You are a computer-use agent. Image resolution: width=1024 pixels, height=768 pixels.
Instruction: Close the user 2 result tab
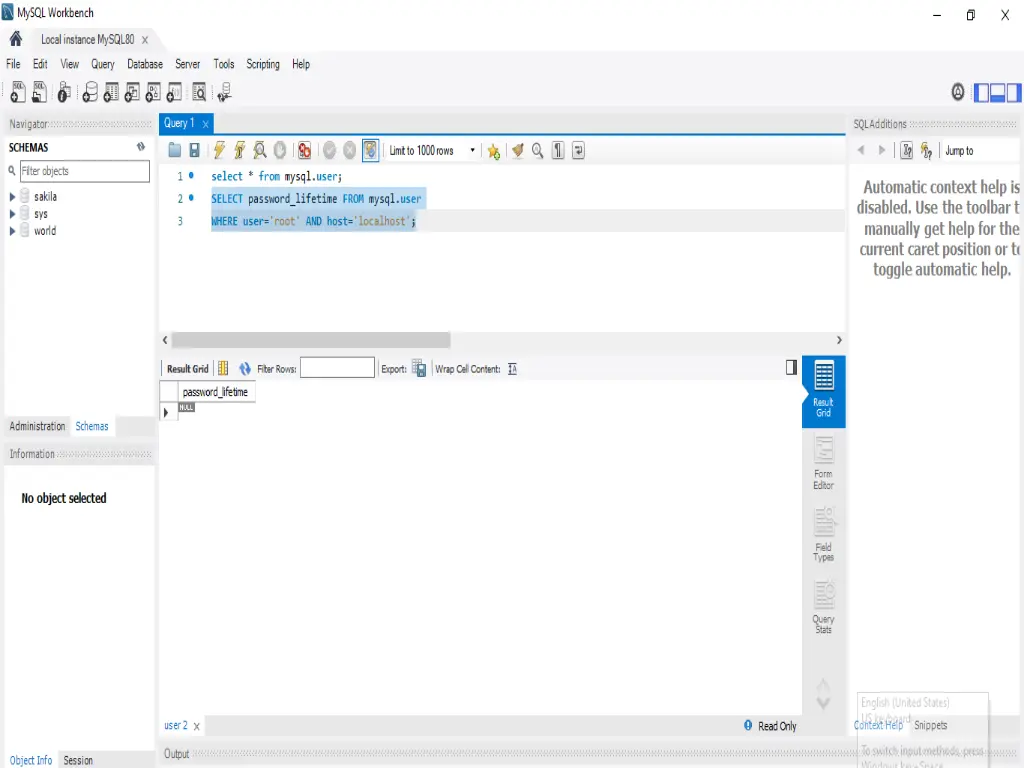[197, 726]
